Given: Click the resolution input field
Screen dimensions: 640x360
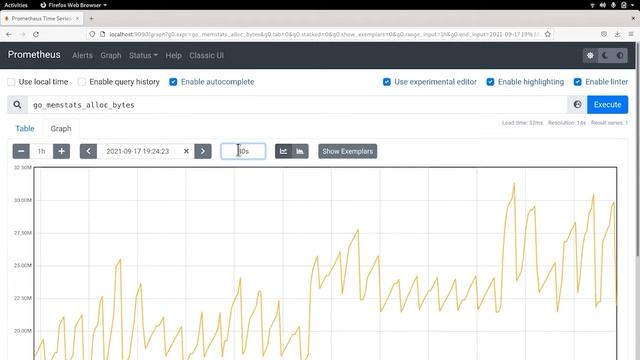Looking at the screenshot, I should coord(243,151).
